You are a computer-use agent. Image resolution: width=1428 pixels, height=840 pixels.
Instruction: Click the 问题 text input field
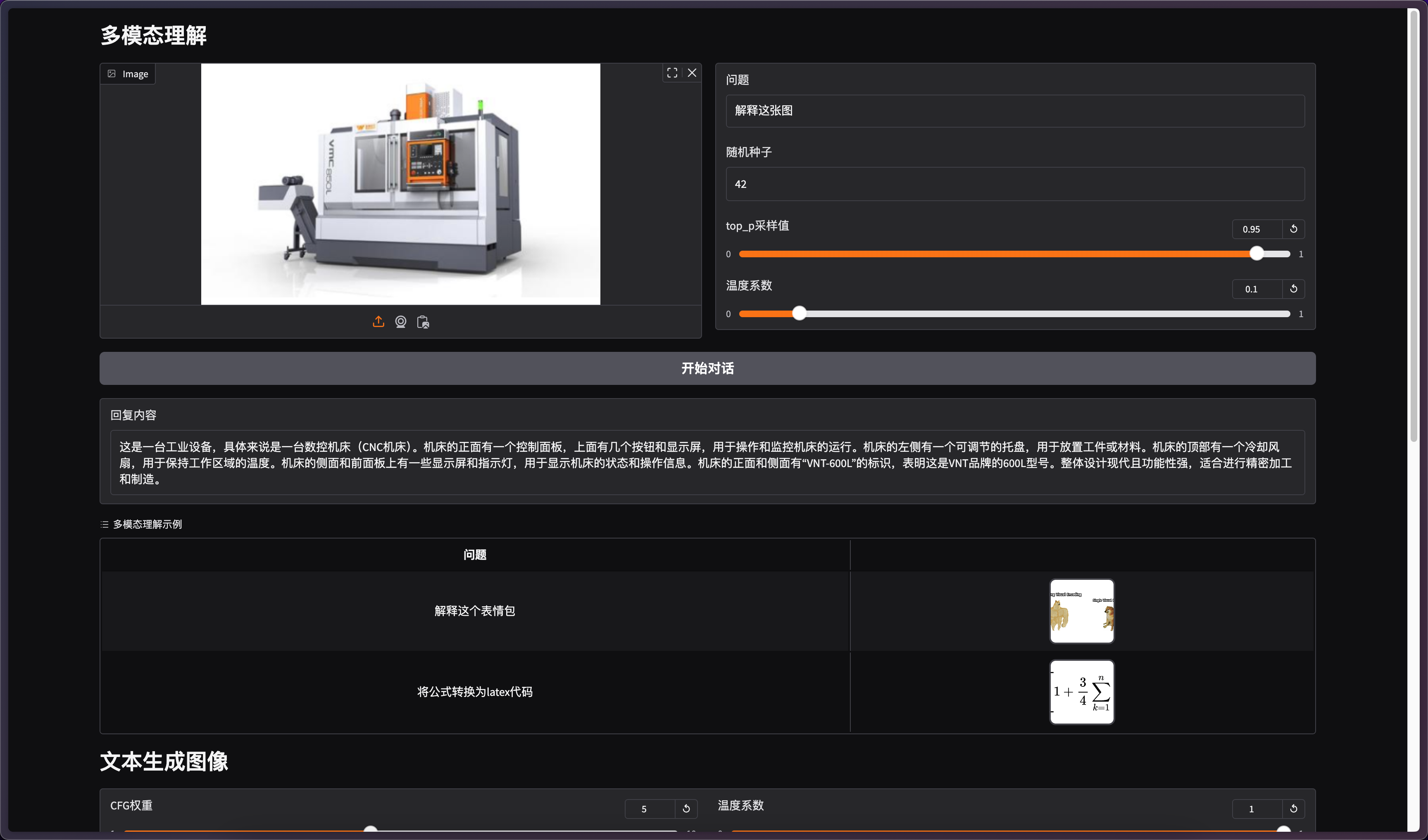tap(1014, 110)
